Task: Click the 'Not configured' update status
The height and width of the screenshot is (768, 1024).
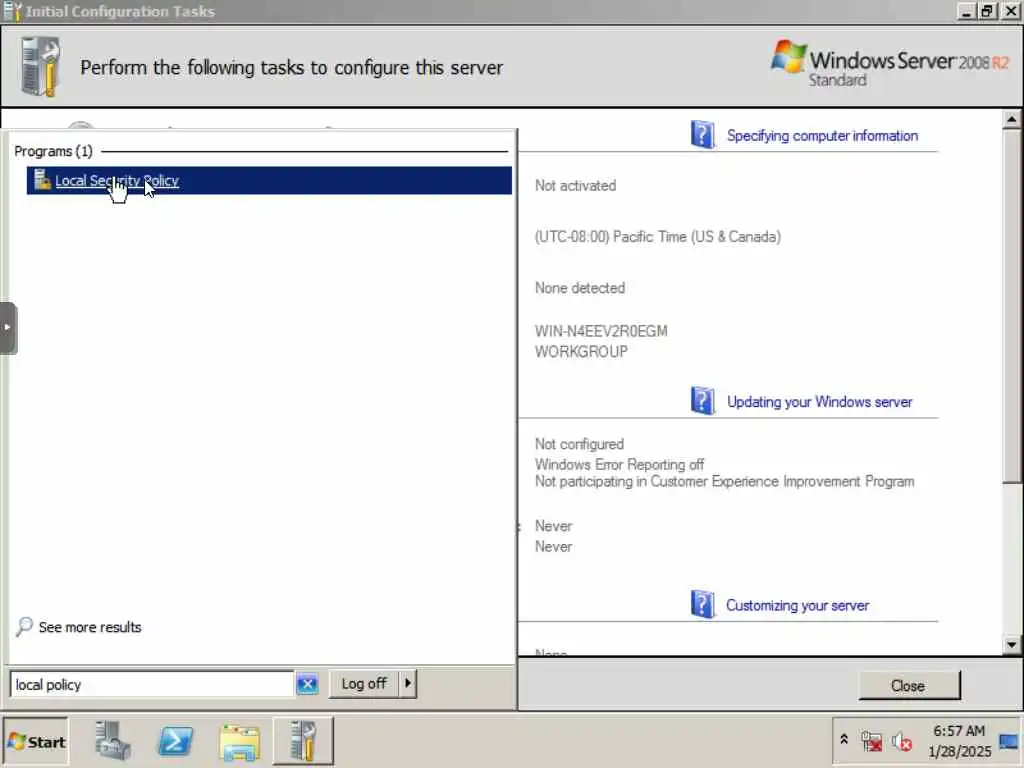Action: point(579,444)
